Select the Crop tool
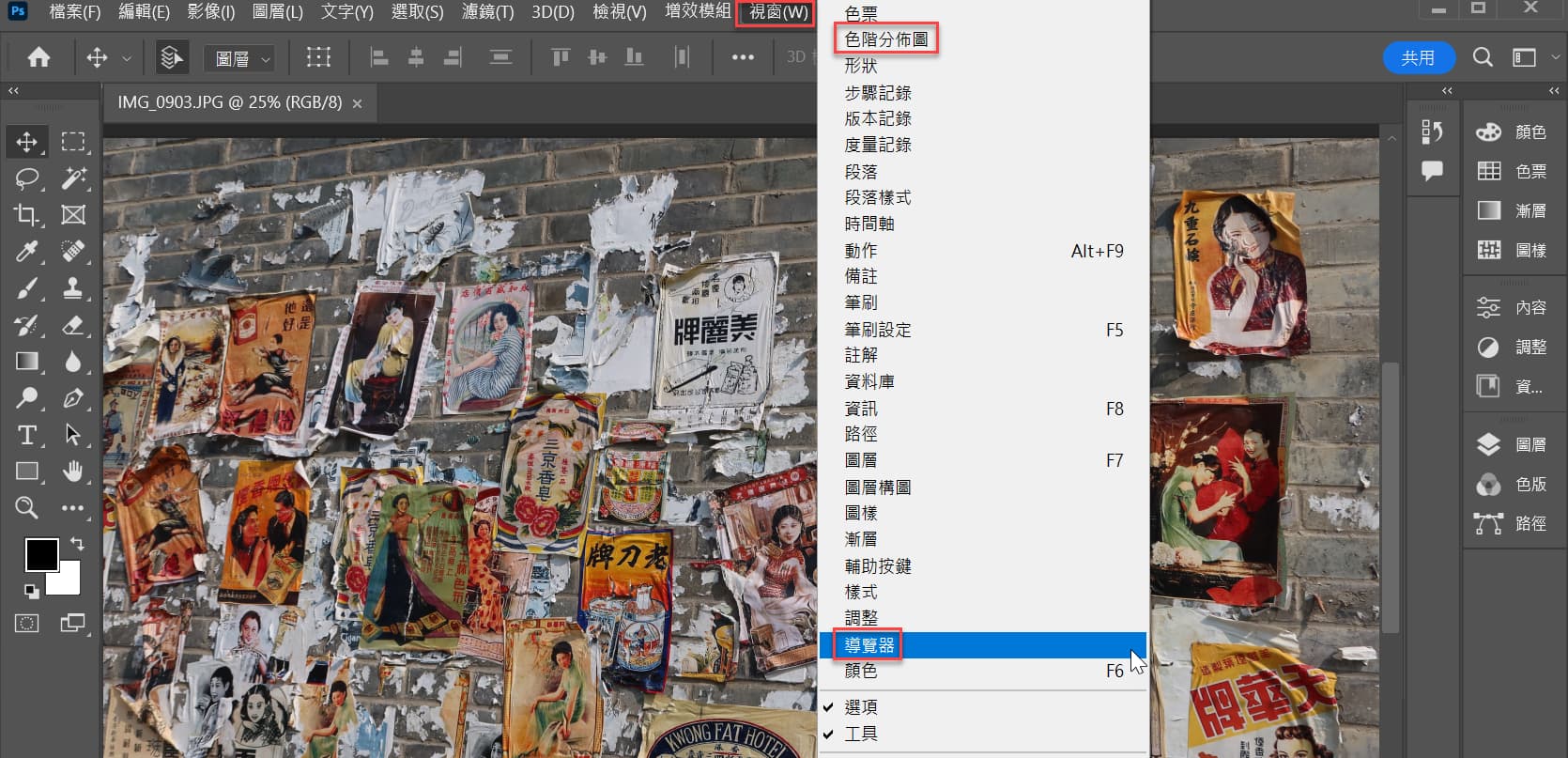Viewport: 1568px width, 758px height. [x=26, y=215]
